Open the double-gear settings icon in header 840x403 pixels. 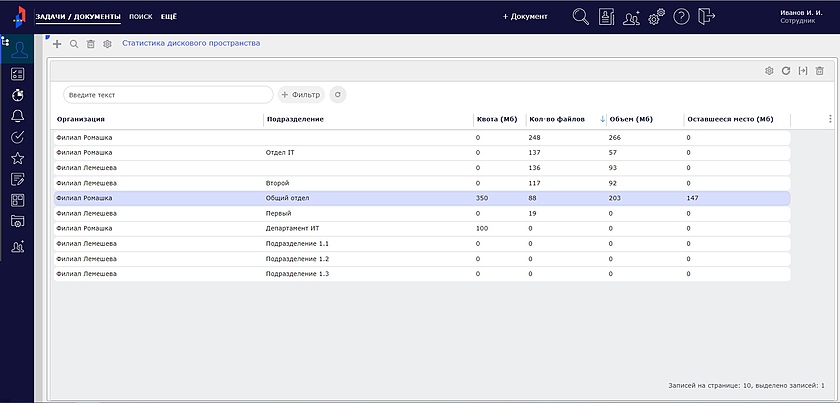coord(657,17)
